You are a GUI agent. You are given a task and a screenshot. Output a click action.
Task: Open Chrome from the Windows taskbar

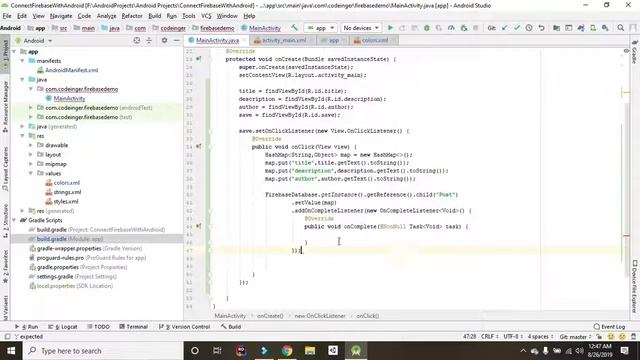point(287,351)
